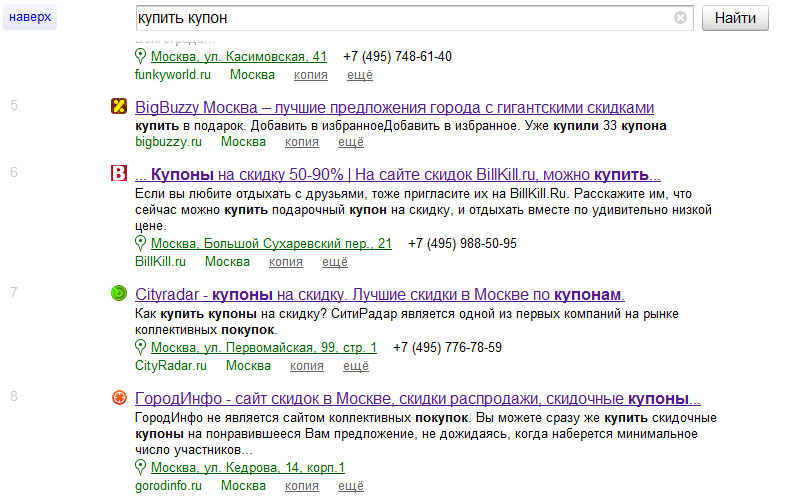
Task: Click the funkyworld.ru domain link
Action: click(x=173, y=75)
